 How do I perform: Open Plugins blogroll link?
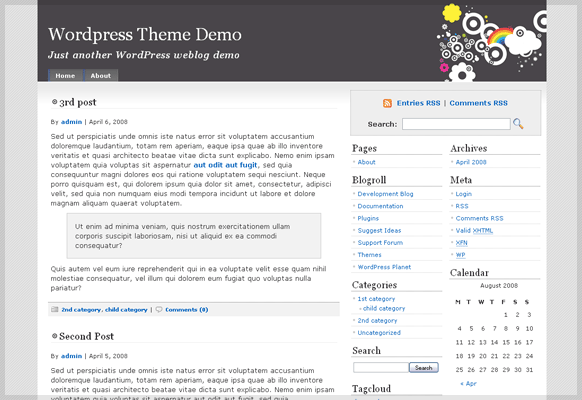(x=368, y=218)
